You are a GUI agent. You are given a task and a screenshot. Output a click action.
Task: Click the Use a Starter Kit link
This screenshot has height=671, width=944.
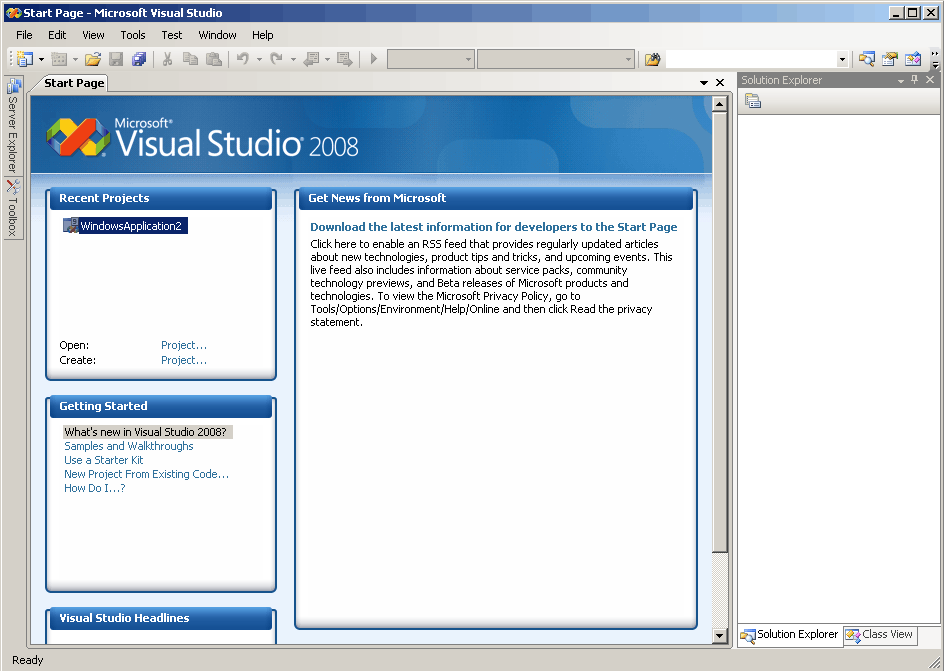click(104, 460)
